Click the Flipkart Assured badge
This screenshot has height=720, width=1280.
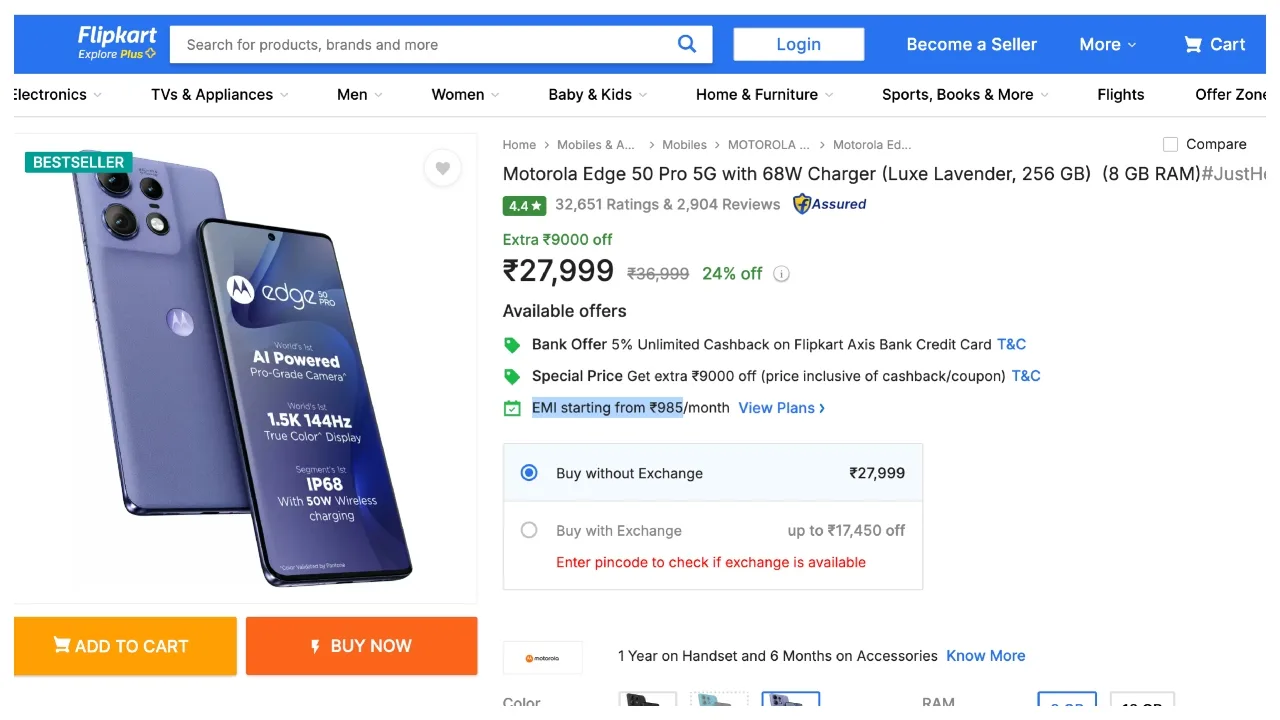point(829,204)
